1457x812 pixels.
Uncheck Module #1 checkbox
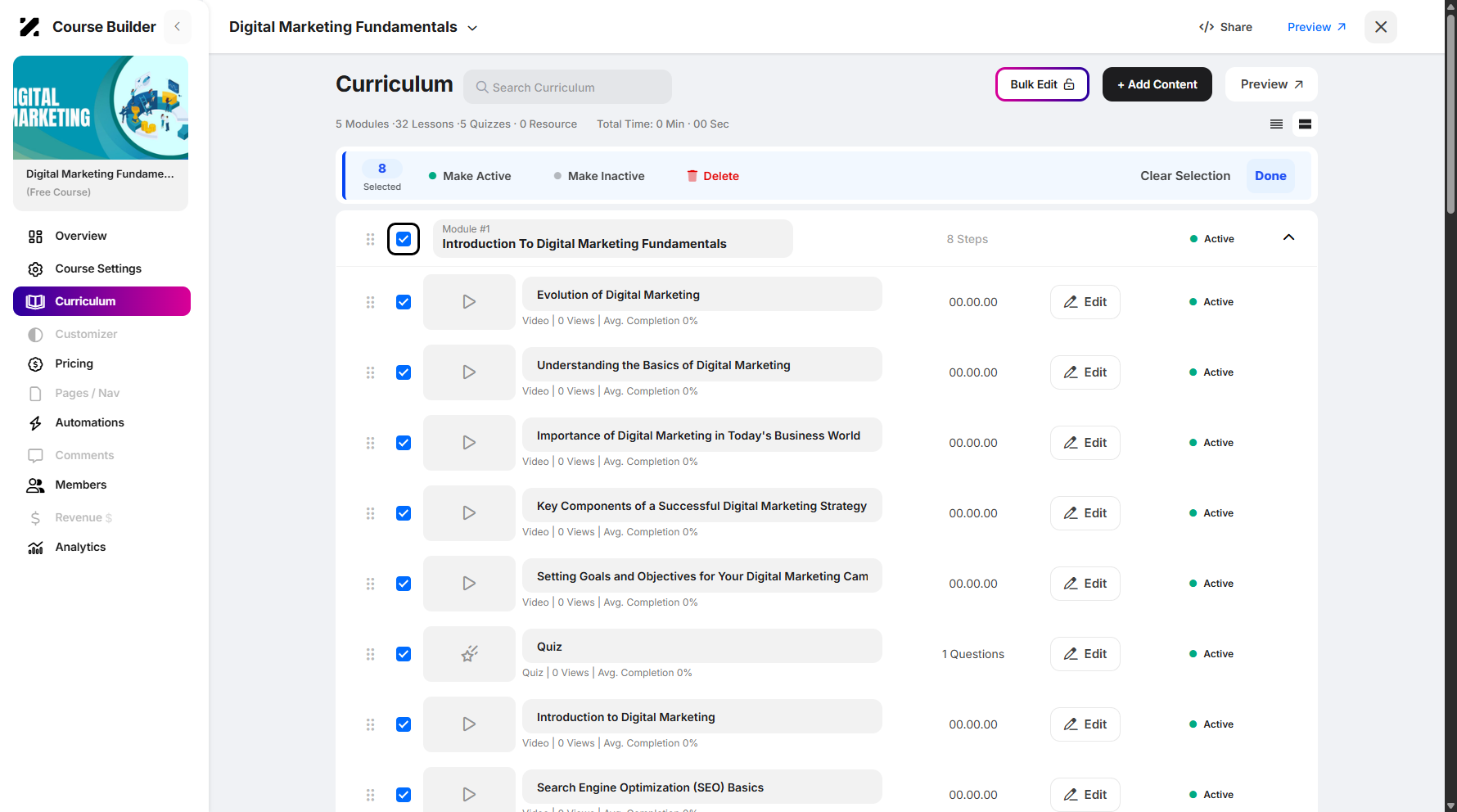(x=404, y=239)
